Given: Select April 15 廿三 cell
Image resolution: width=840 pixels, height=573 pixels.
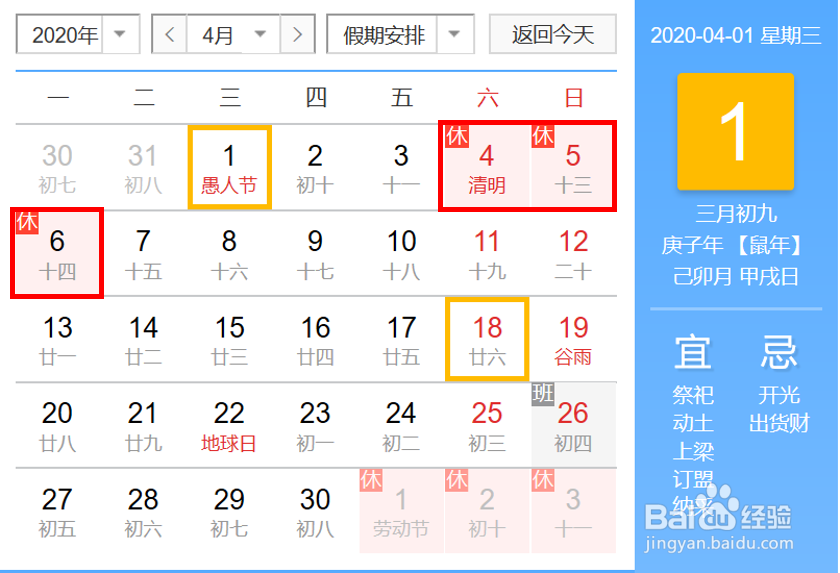Looking at the screenshot, I should click(229, 340).
